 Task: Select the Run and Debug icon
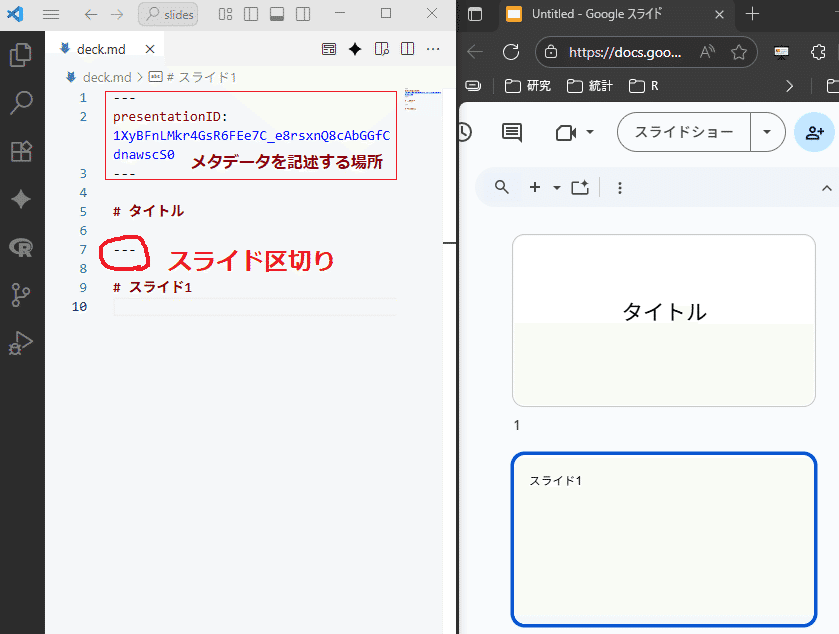[x=22, y=343]
